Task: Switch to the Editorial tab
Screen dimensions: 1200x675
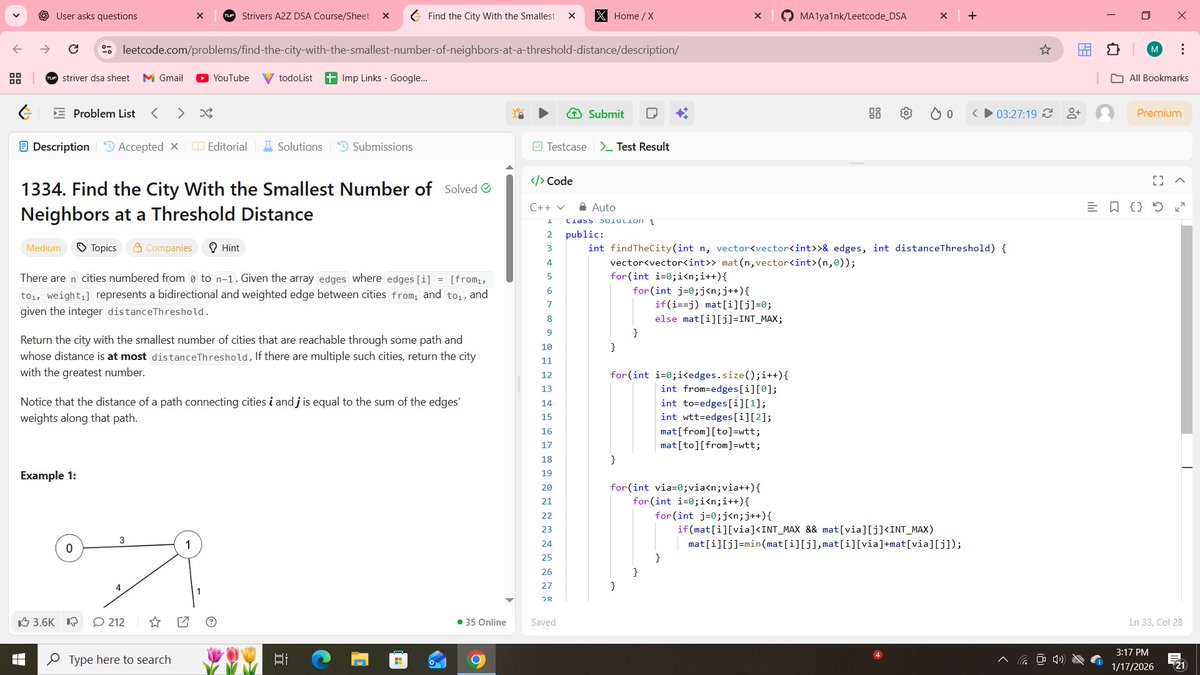Action: click(x=219, y=146)
